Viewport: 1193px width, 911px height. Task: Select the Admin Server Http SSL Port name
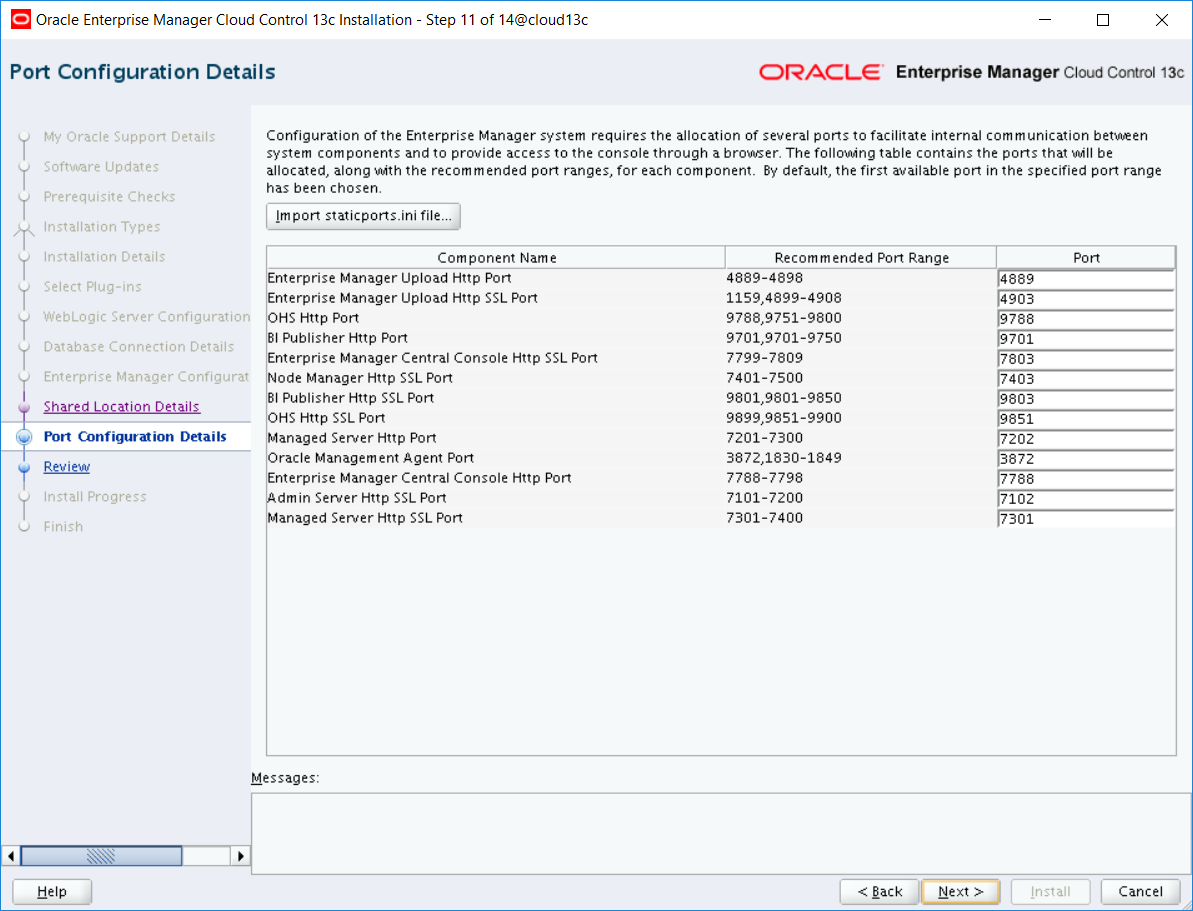pyautogui.click(x=357, y=498)
